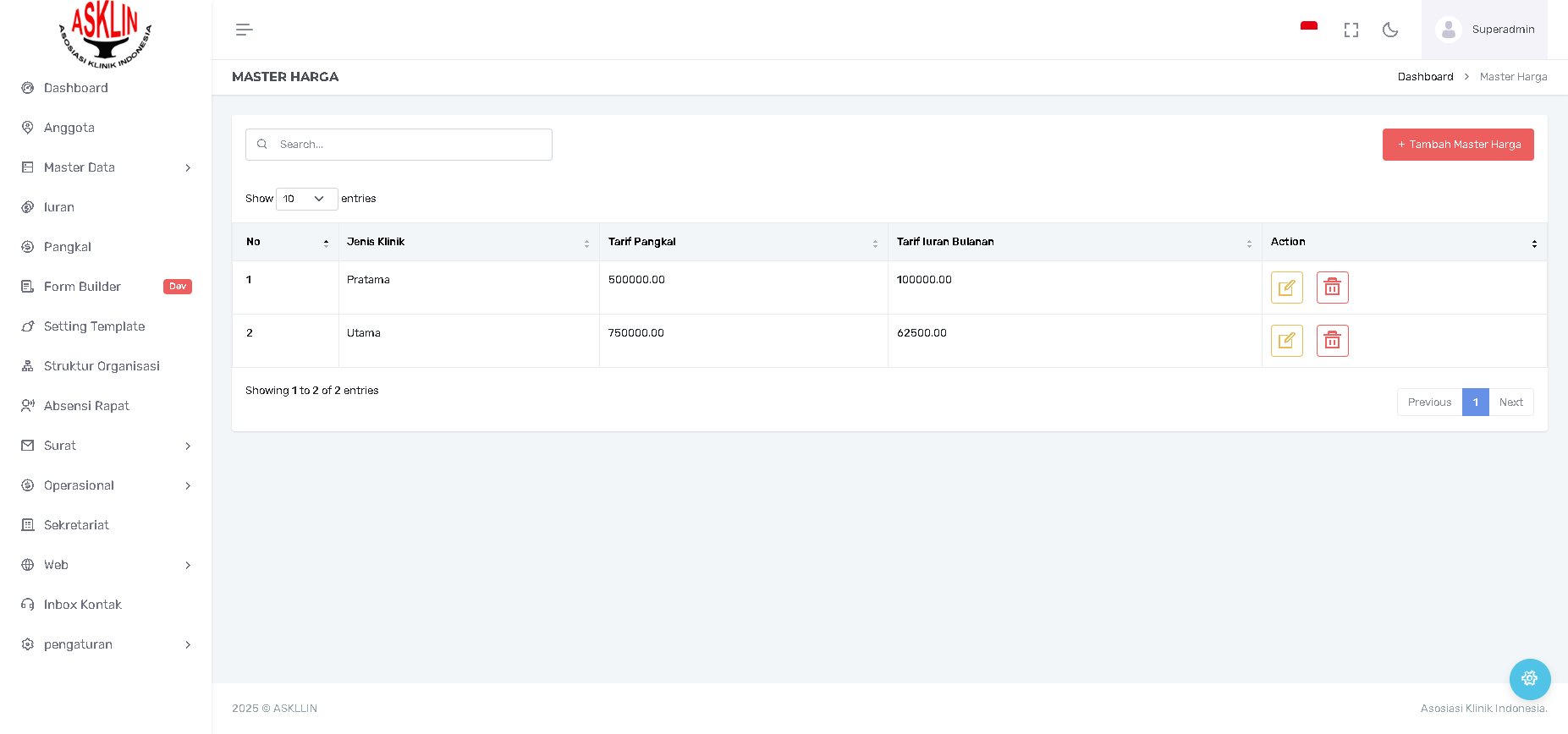Expand the Master Data sidebar submenu
Viewport: 1568px width, 734px height.
[x=106, y=167]
